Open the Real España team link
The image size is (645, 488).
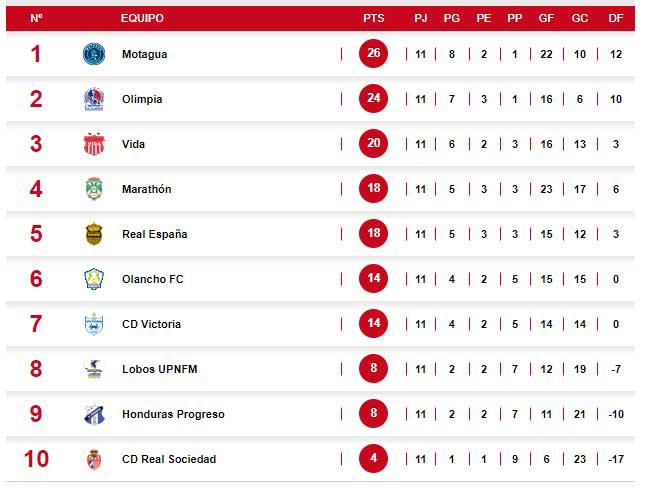click(x=154, y=234)
